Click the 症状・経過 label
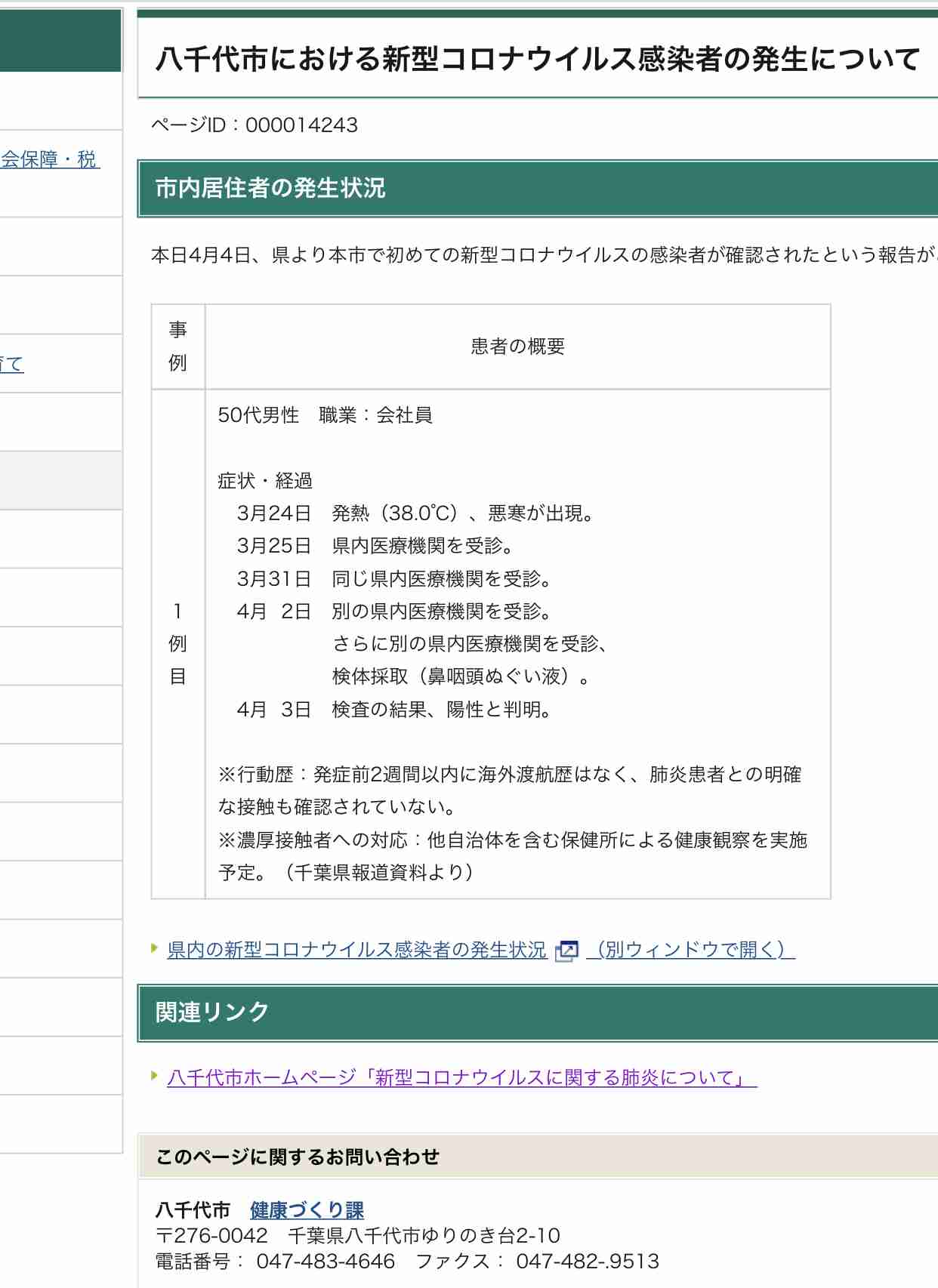The height and width of the screenshot is (1288, 938). (265, 481)
